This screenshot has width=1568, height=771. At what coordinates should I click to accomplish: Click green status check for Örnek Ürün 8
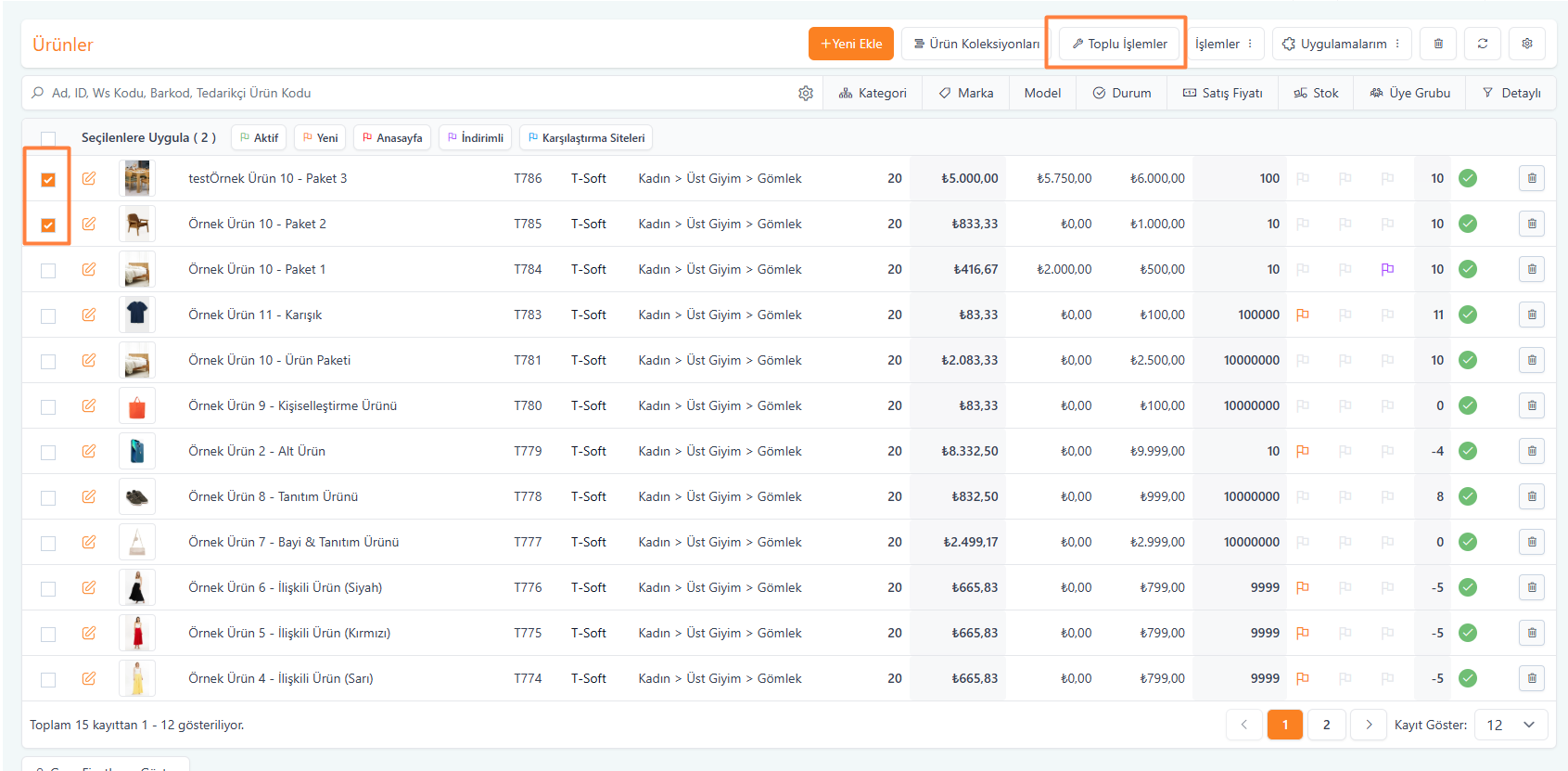(x=1468, y=496)
